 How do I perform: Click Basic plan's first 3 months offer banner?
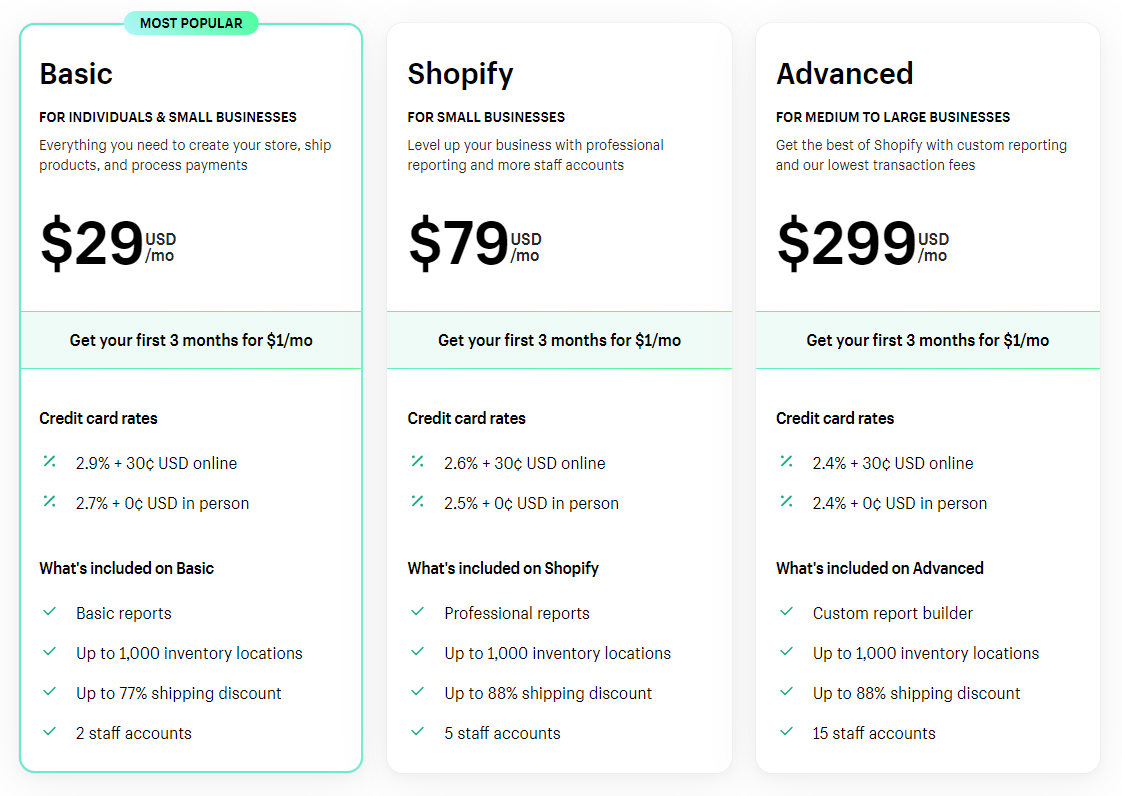191,340
